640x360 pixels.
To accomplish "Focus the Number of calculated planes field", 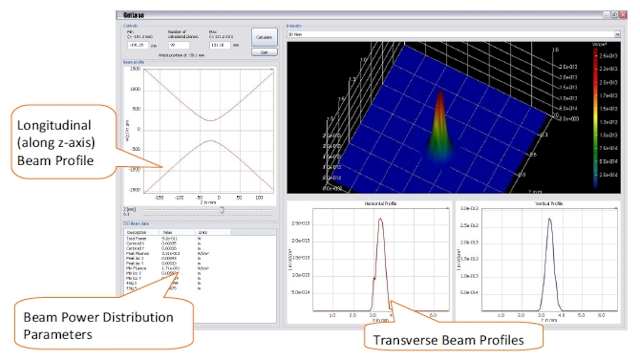I will coord(179,45).
